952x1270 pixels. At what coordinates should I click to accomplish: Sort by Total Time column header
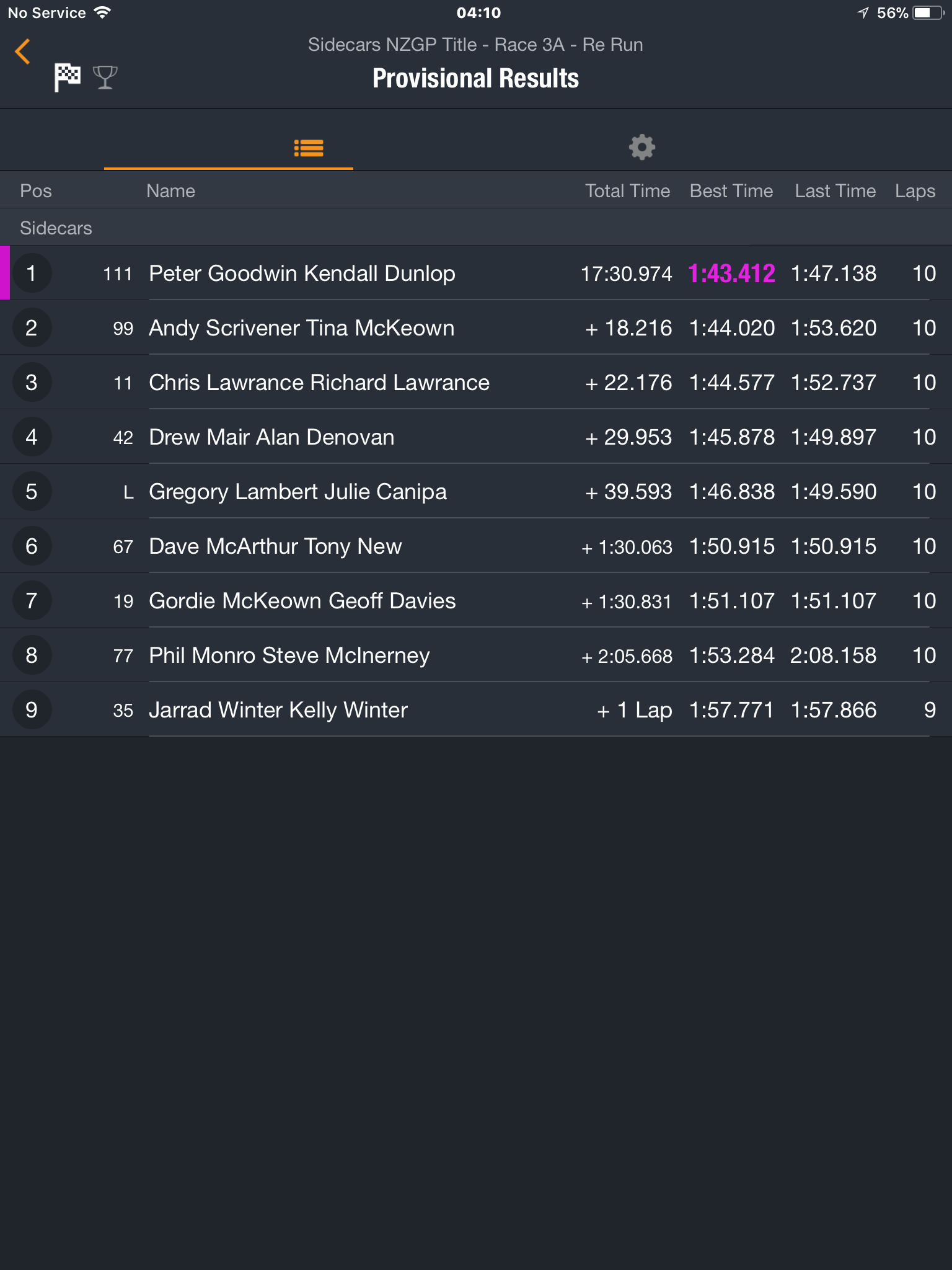click(627, 191)
